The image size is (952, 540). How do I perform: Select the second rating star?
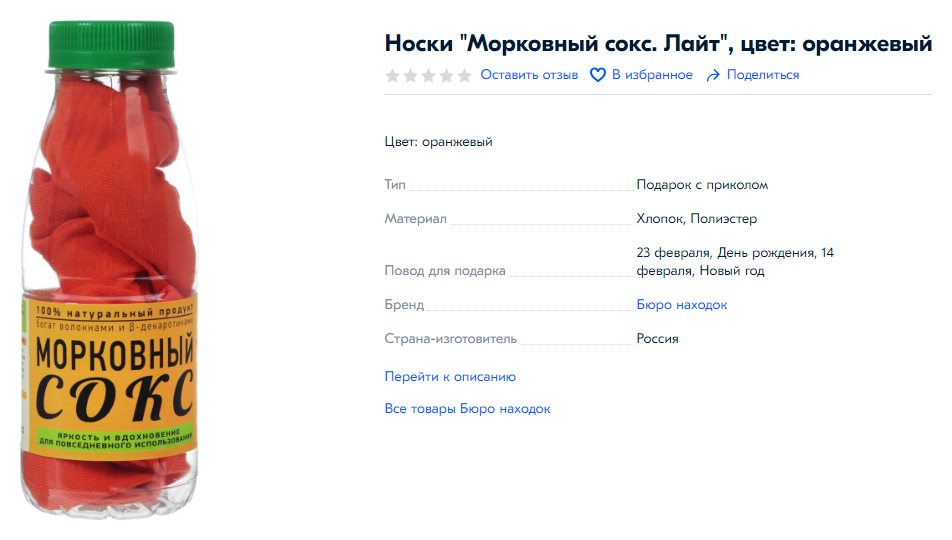(410, 76)
